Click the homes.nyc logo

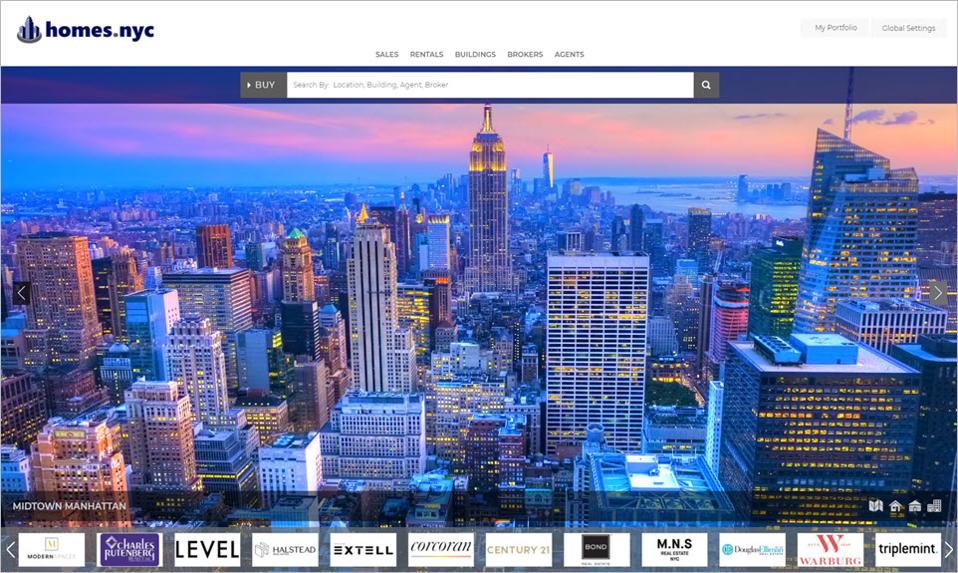pyautogui.click(x=86, y=30)
